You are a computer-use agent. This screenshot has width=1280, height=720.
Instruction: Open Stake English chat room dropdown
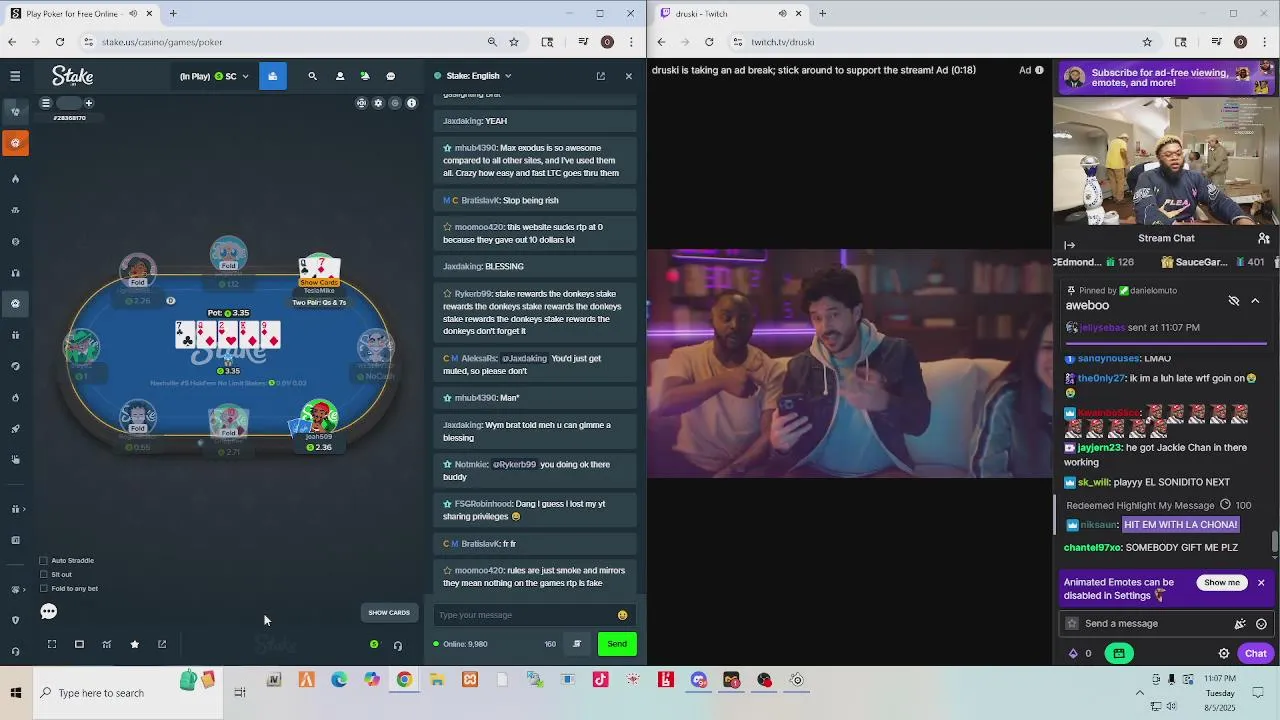click(473, 76)
